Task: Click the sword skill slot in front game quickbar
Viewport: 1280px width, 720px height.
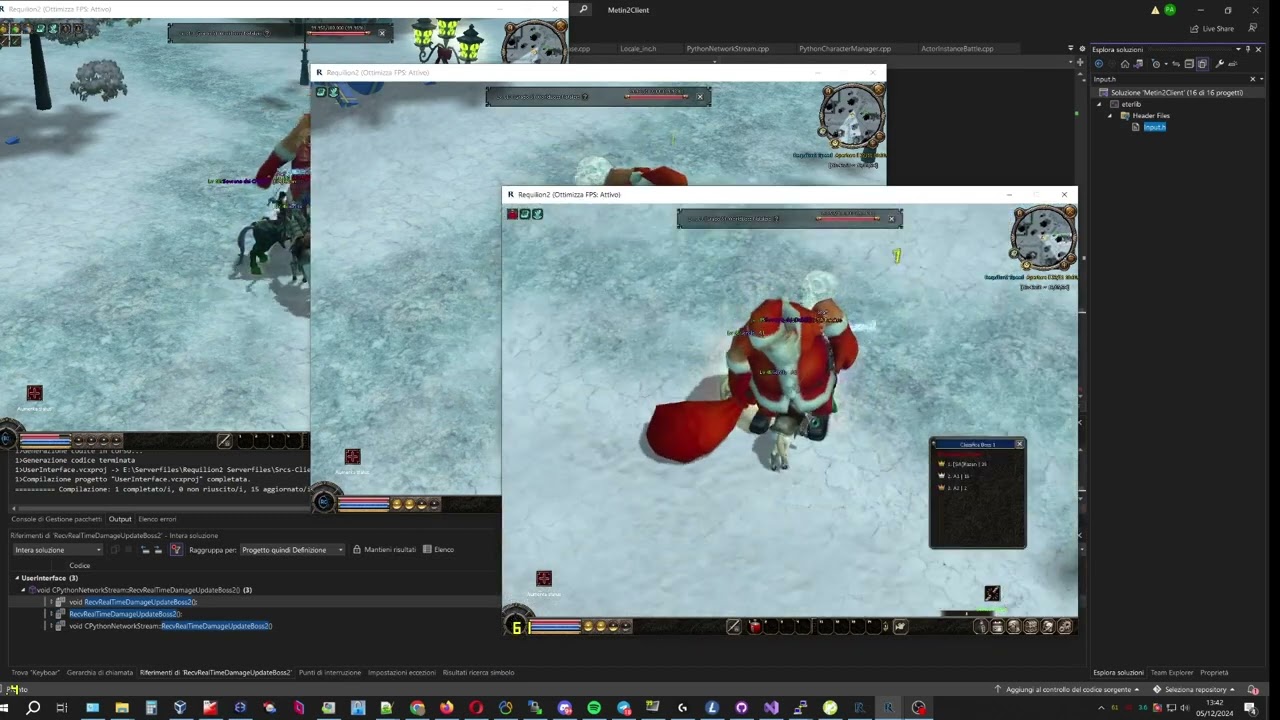Action: pyautogui.click(x=734, y=626)
